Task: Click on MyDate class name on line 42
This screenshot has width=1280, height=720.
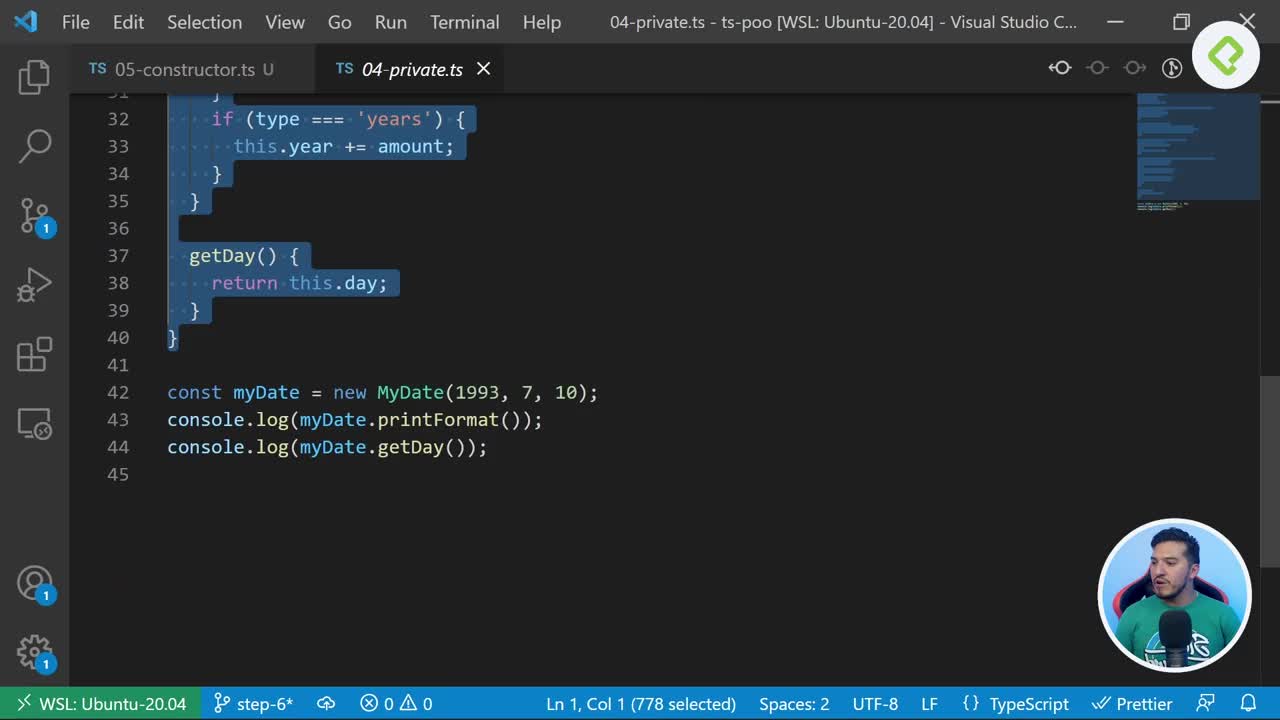Action: 410,392
